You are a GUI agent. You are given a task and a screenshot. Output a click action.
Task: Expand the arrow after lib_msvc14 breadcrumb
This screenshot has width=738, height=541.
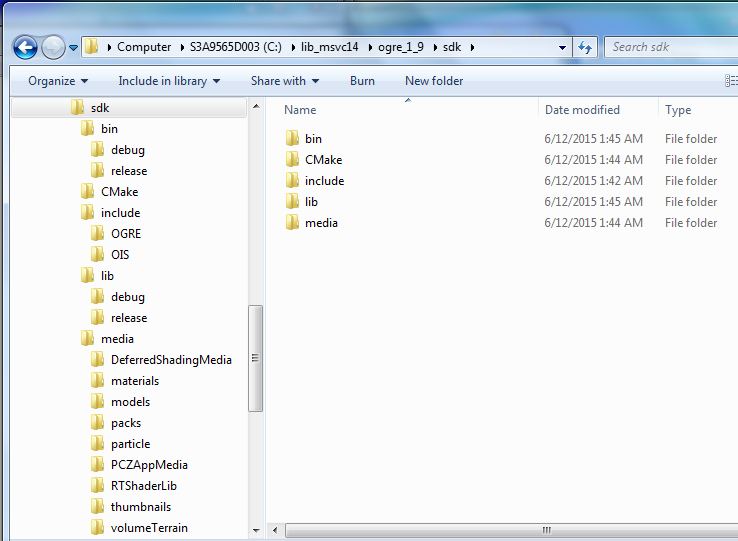pos(370,48)
